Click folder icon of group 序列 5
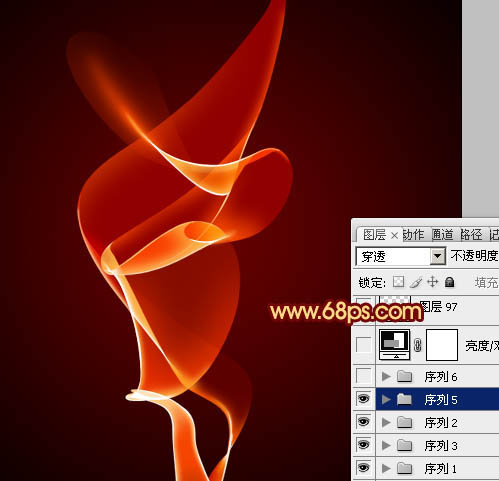Viewport: 499px width, 481px height. (404, 399)
